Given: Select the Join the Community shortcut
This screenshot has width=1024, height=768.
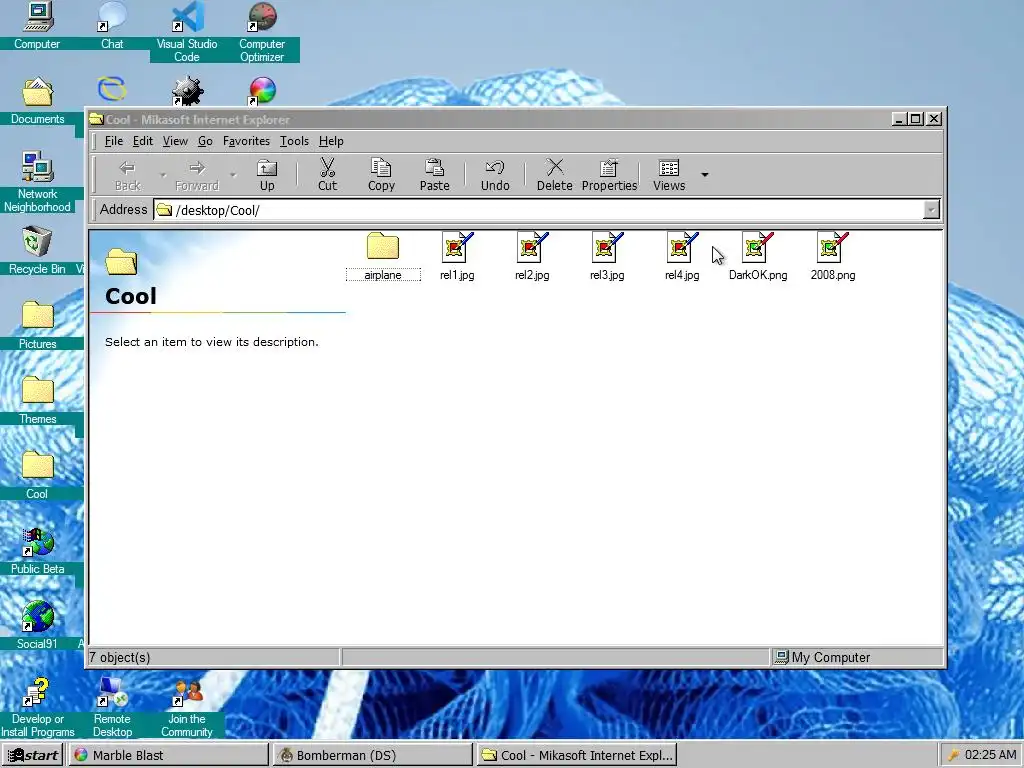Looking at the screenshot, I should 187,707.
